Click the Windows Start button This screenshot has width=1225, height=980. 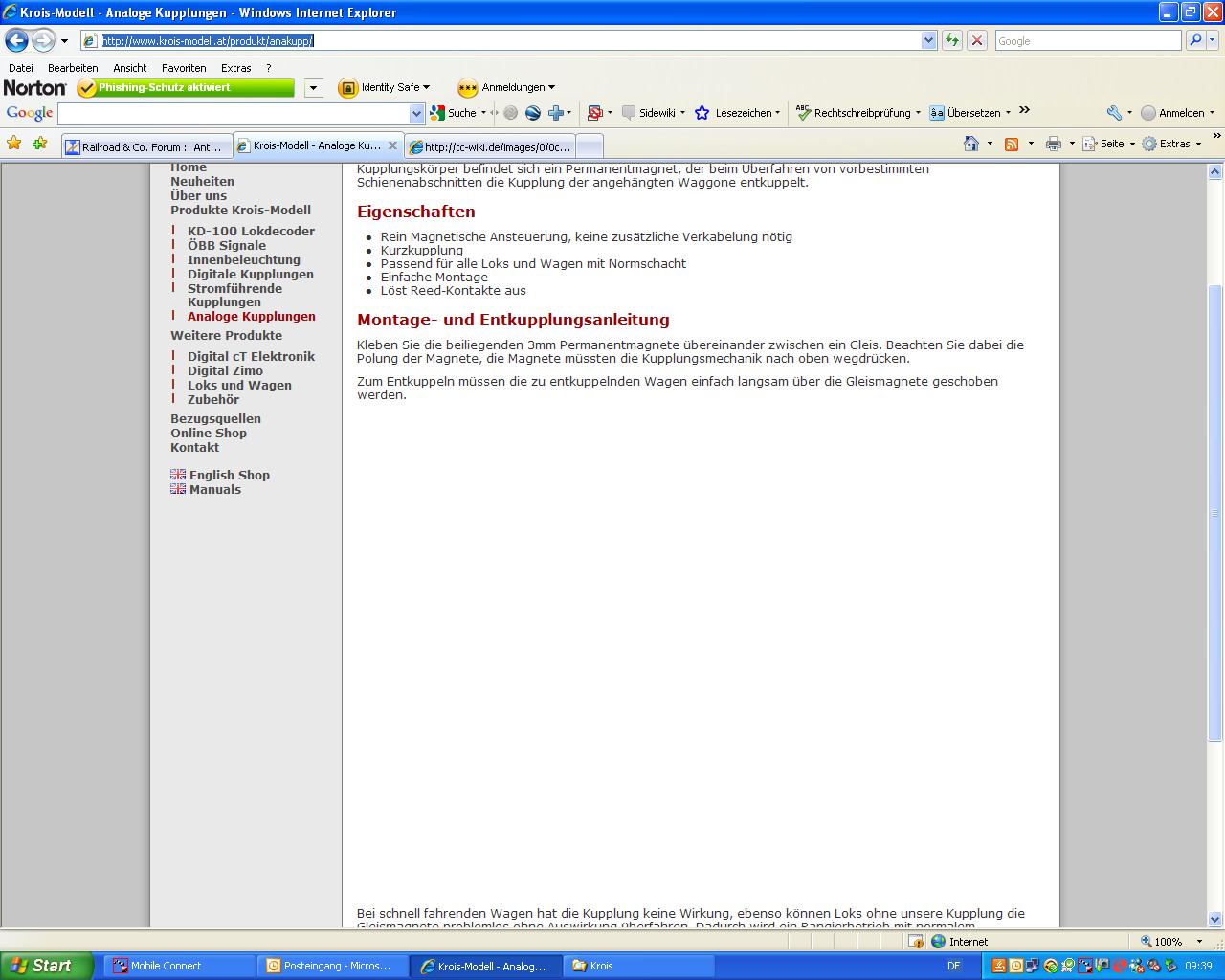tap(46, 966)
